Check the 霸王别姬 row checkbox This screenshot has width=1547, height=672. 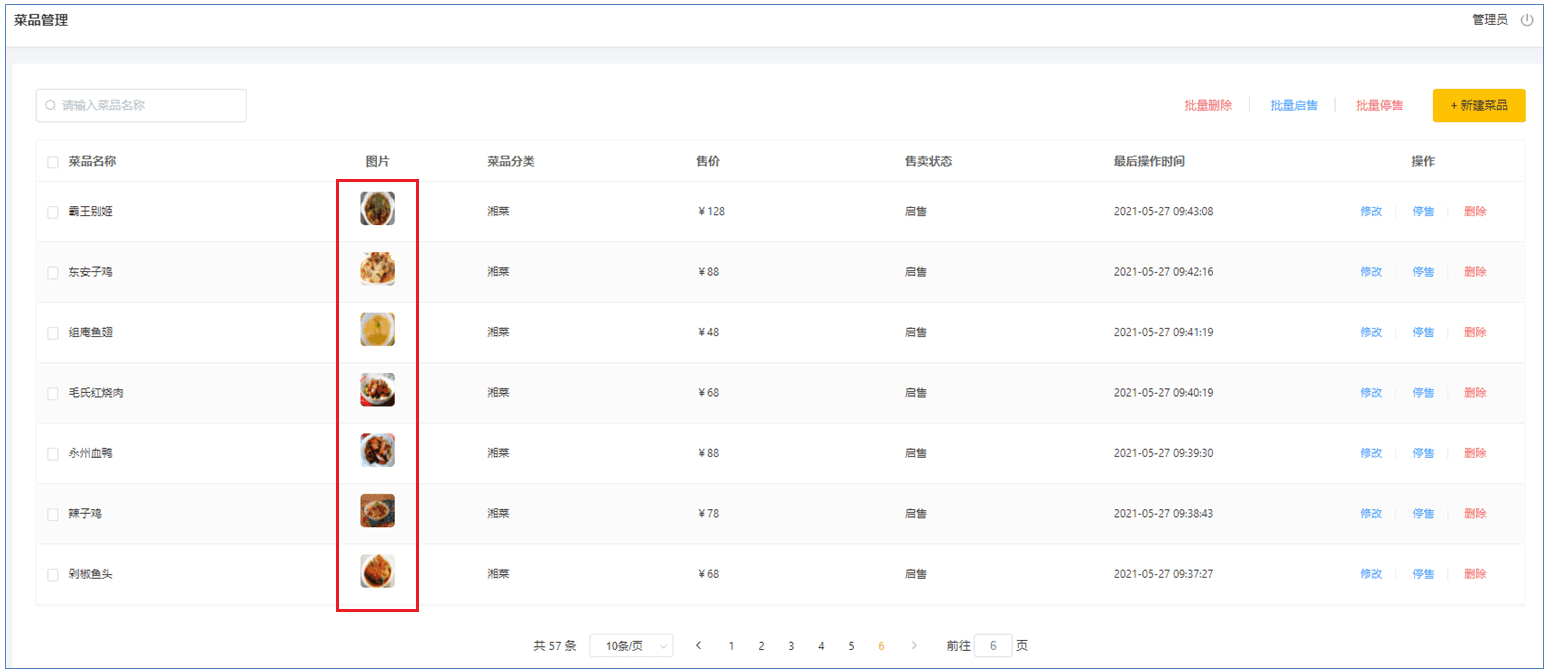pyautogui.click(x=53, y=212)
